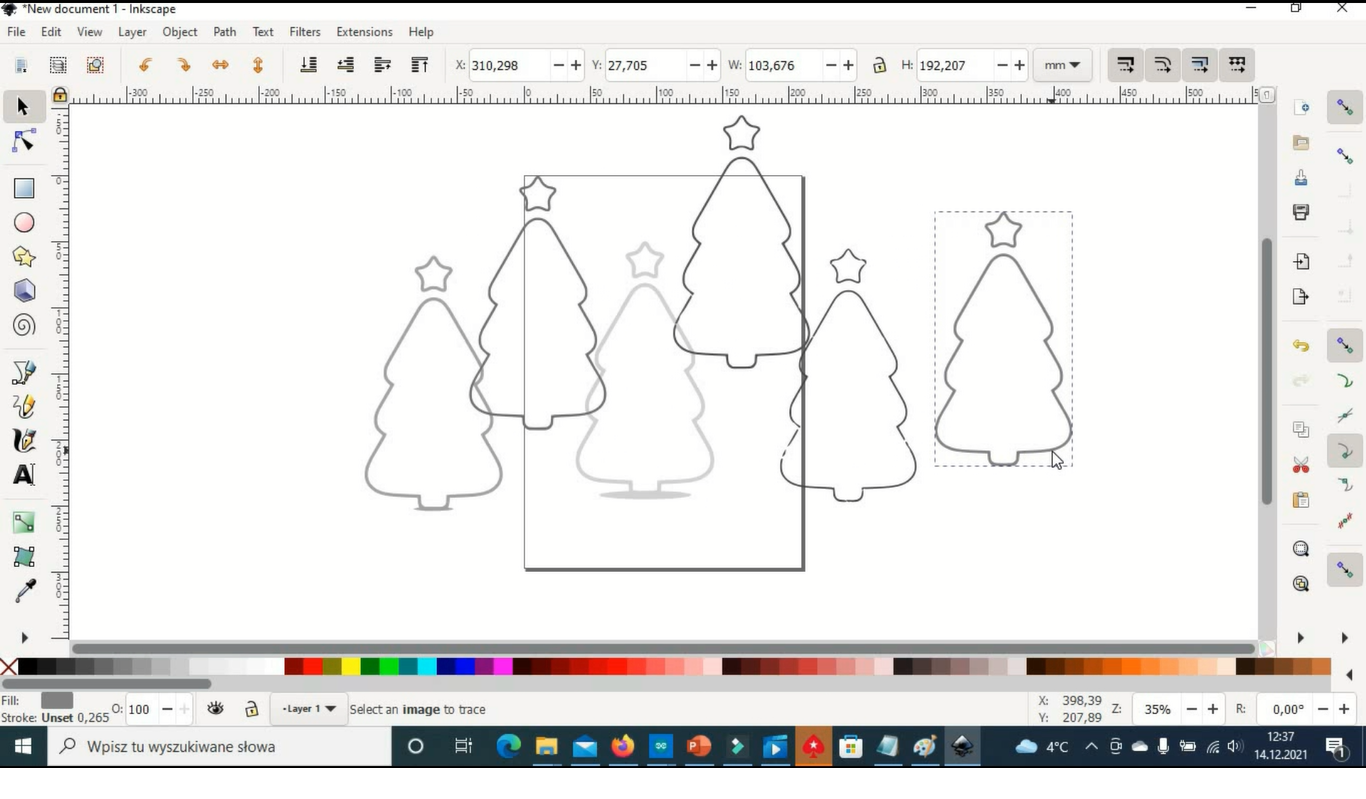1366x799 pixels.
Task: Select the Pen Bezier tool
Action: 24,373
